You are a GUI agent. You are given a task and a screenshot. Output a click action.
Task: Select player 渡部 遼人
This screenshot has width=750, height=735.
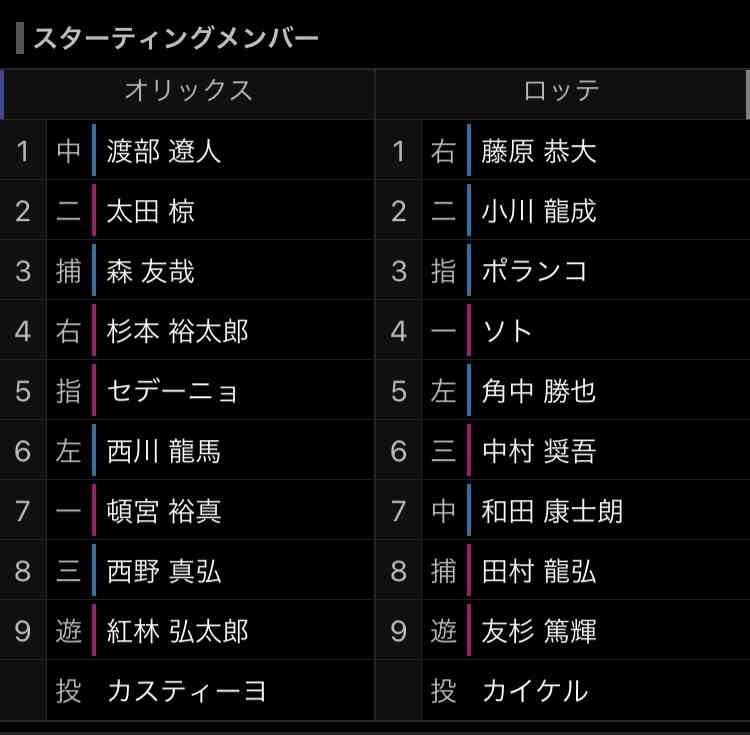164,152
